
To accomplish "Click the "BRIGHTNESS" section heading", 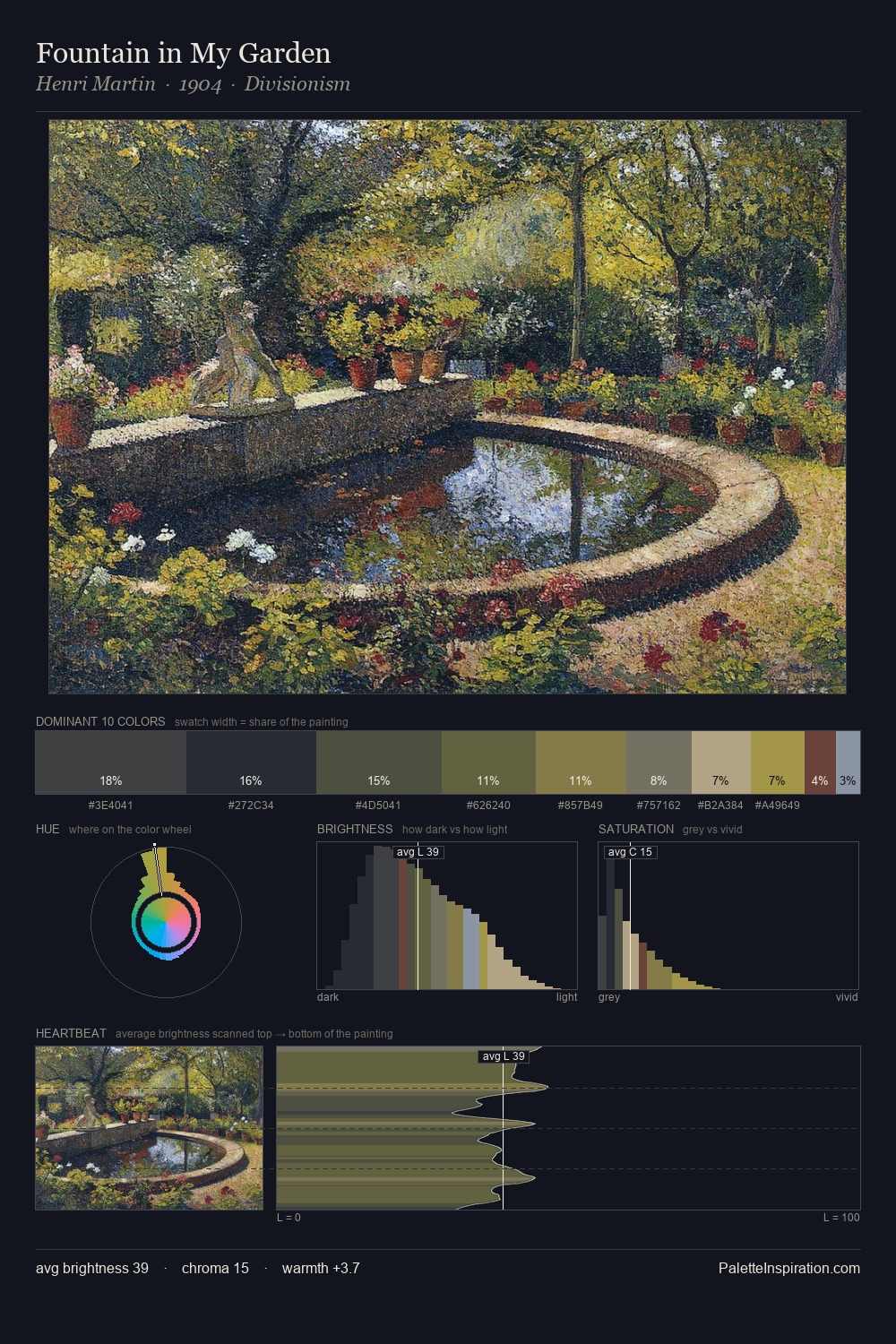I will click(x=355, y=829).
